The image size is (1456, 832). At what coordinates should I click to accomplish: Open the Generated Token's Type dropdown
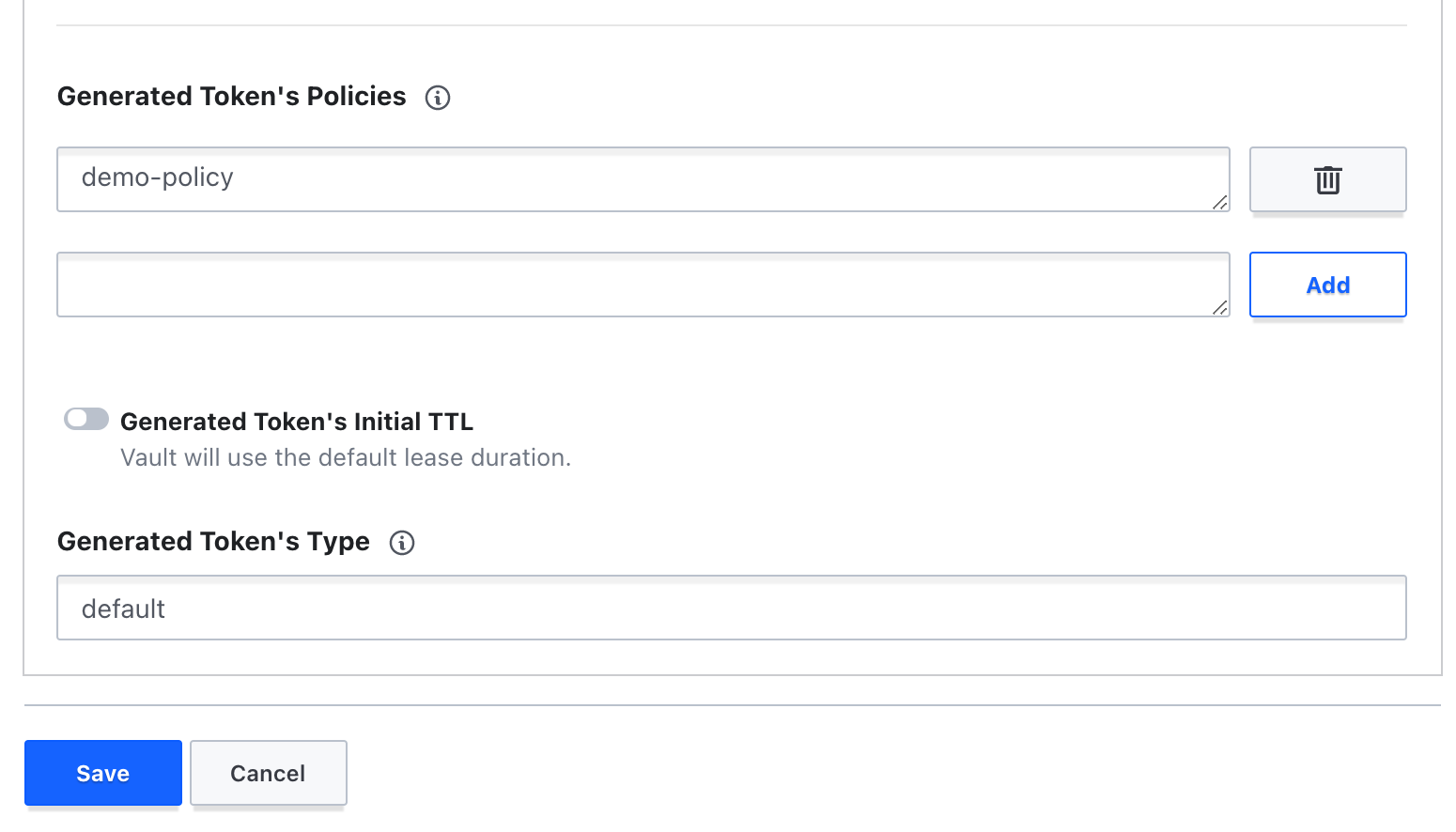pos(731,609)
